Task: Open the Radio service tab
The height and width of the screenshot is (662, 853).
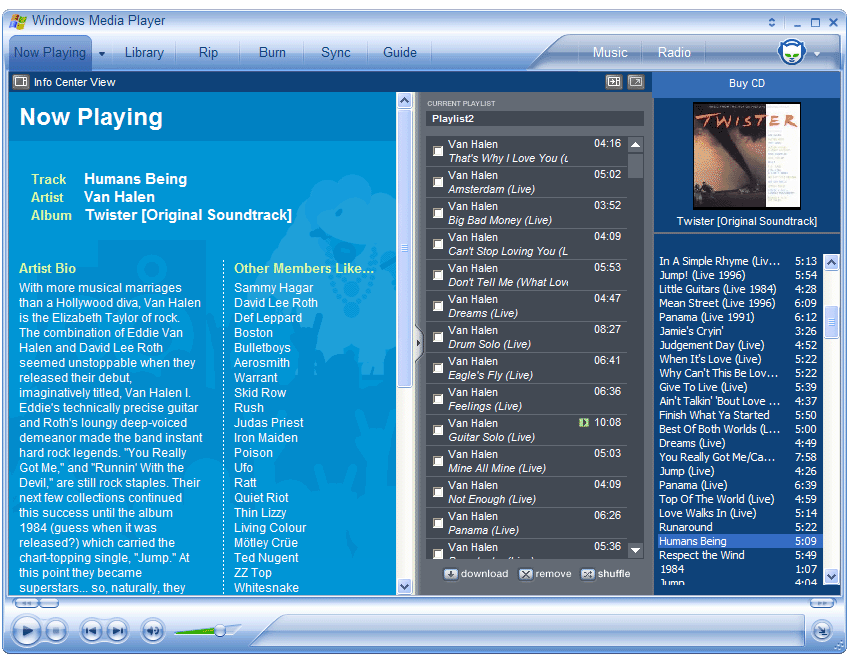Action: pyautogui.click(x=674, y=53)
